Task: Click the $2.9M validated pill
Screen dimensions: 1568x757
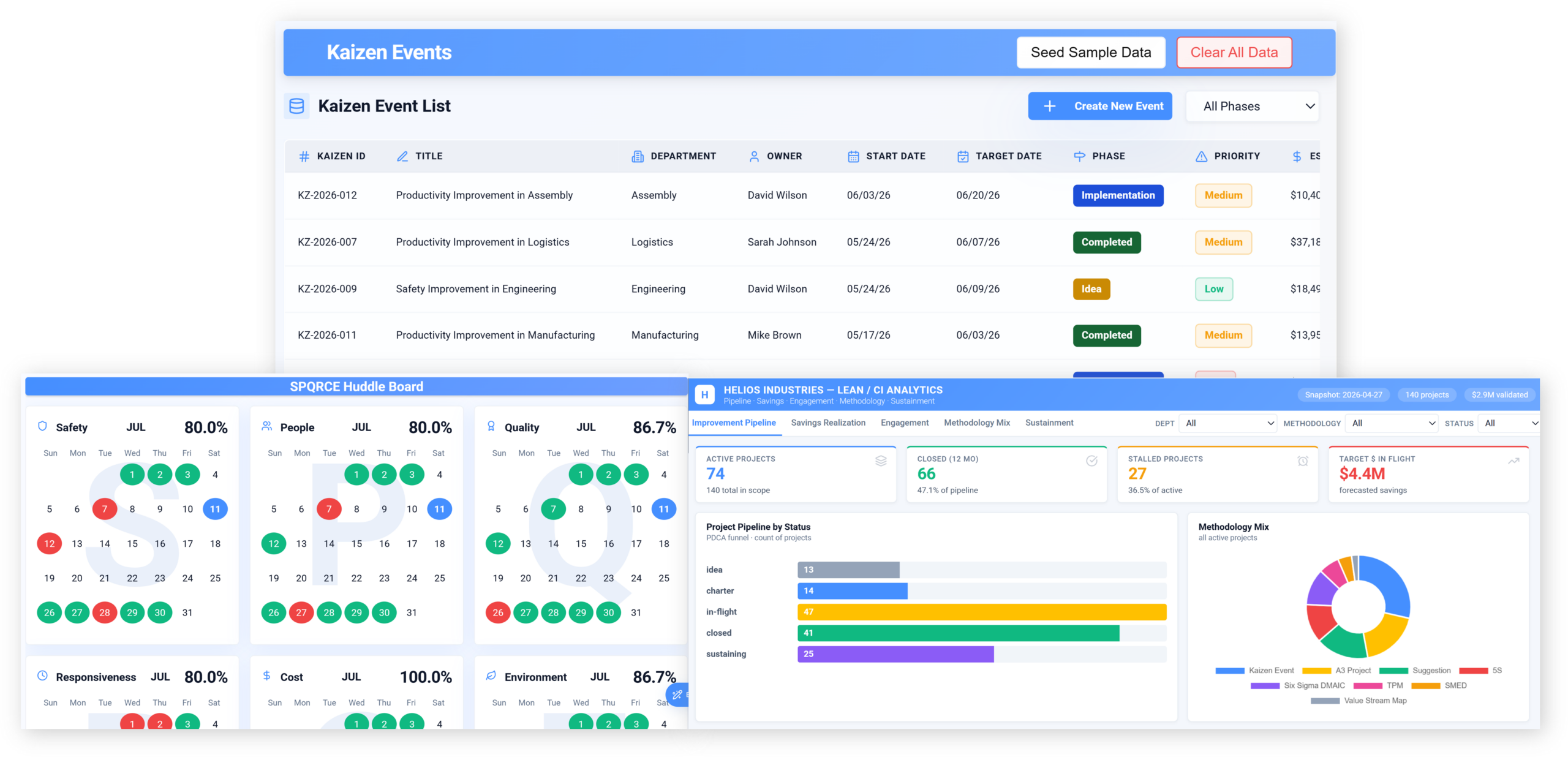Action: point(1499,395)
